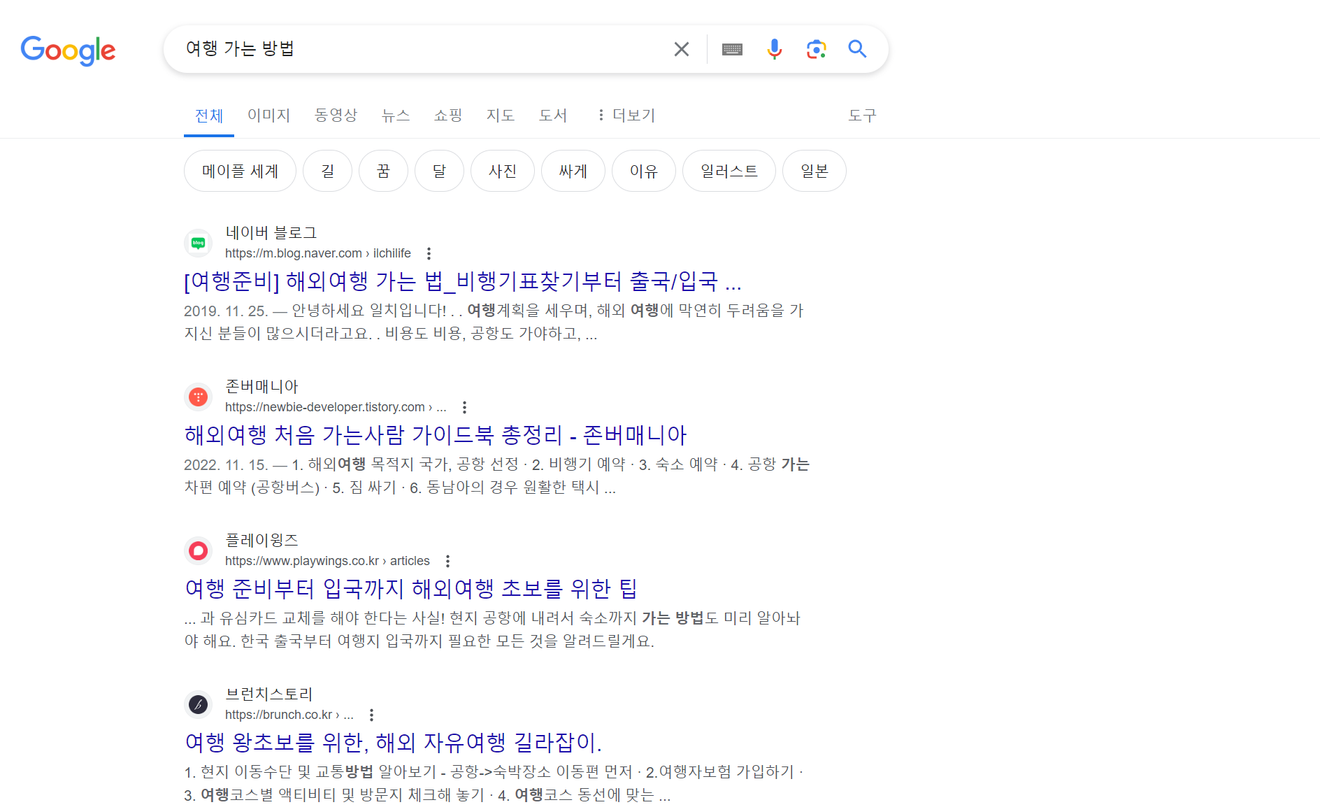Open 해외여행 처음 가는사람 가이드북 총정리 result

coord(435,435)
